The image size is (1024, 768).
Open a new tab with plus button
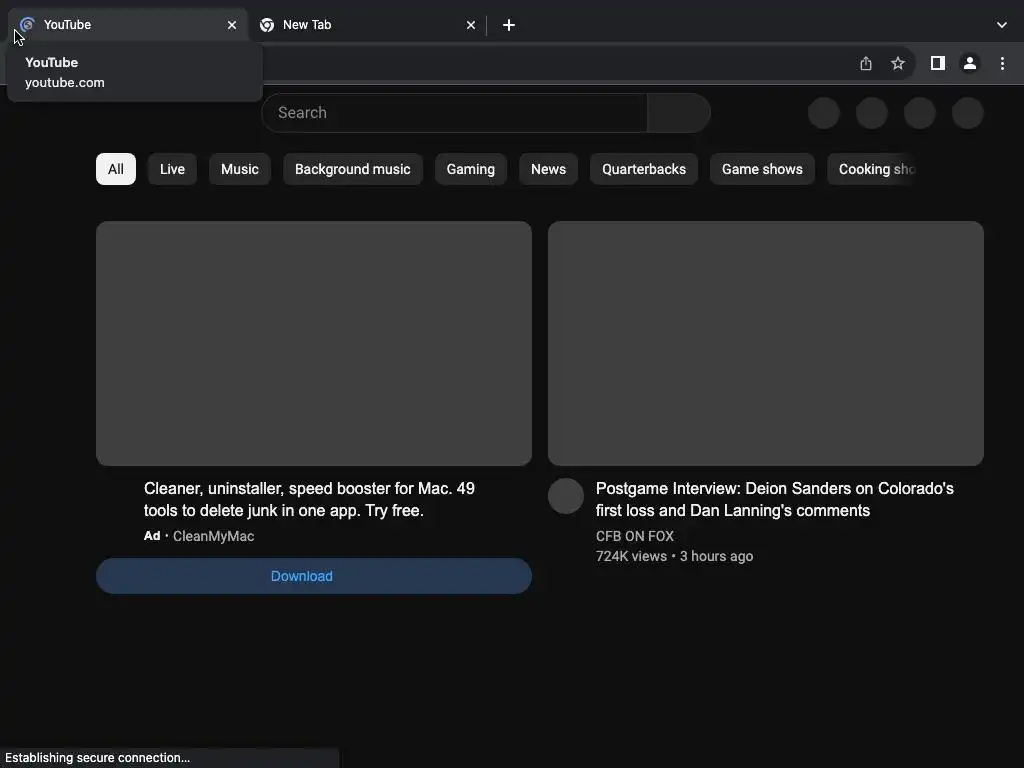tap(509, 25)
